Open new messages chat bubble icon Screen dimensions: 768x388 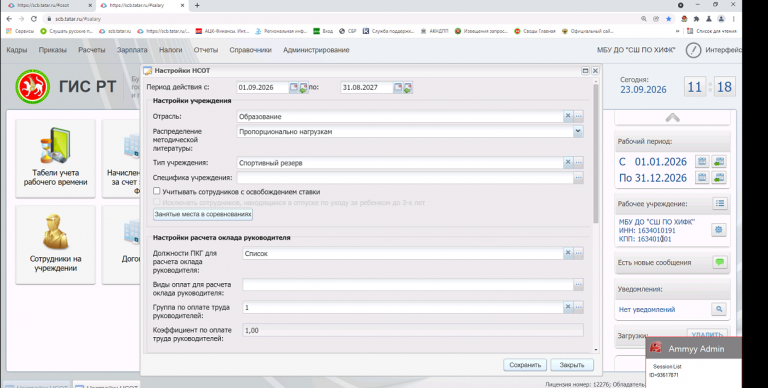pos(720,262)
